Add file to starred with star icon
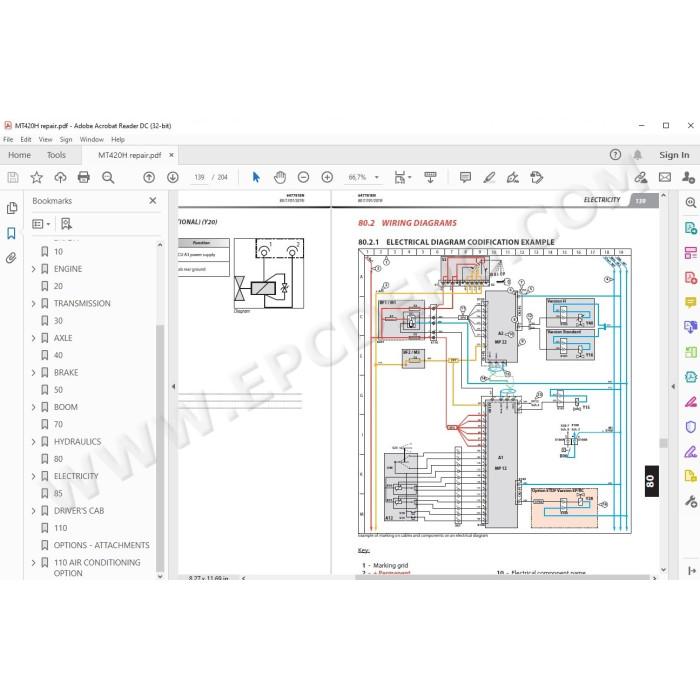The width and height of the screenshot is (700, 700). pos(36,177)
